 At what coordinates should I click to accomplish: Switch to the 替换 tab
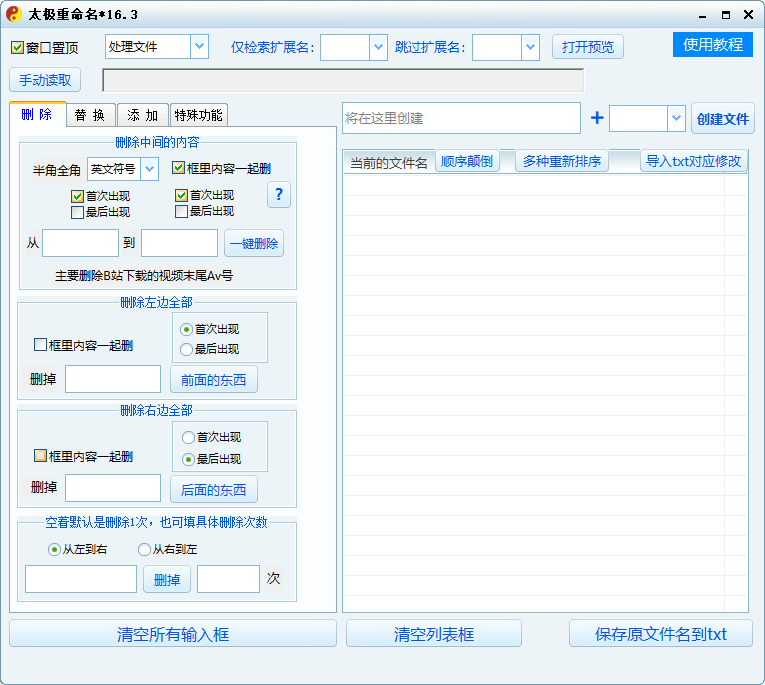(x=90, y=115)
